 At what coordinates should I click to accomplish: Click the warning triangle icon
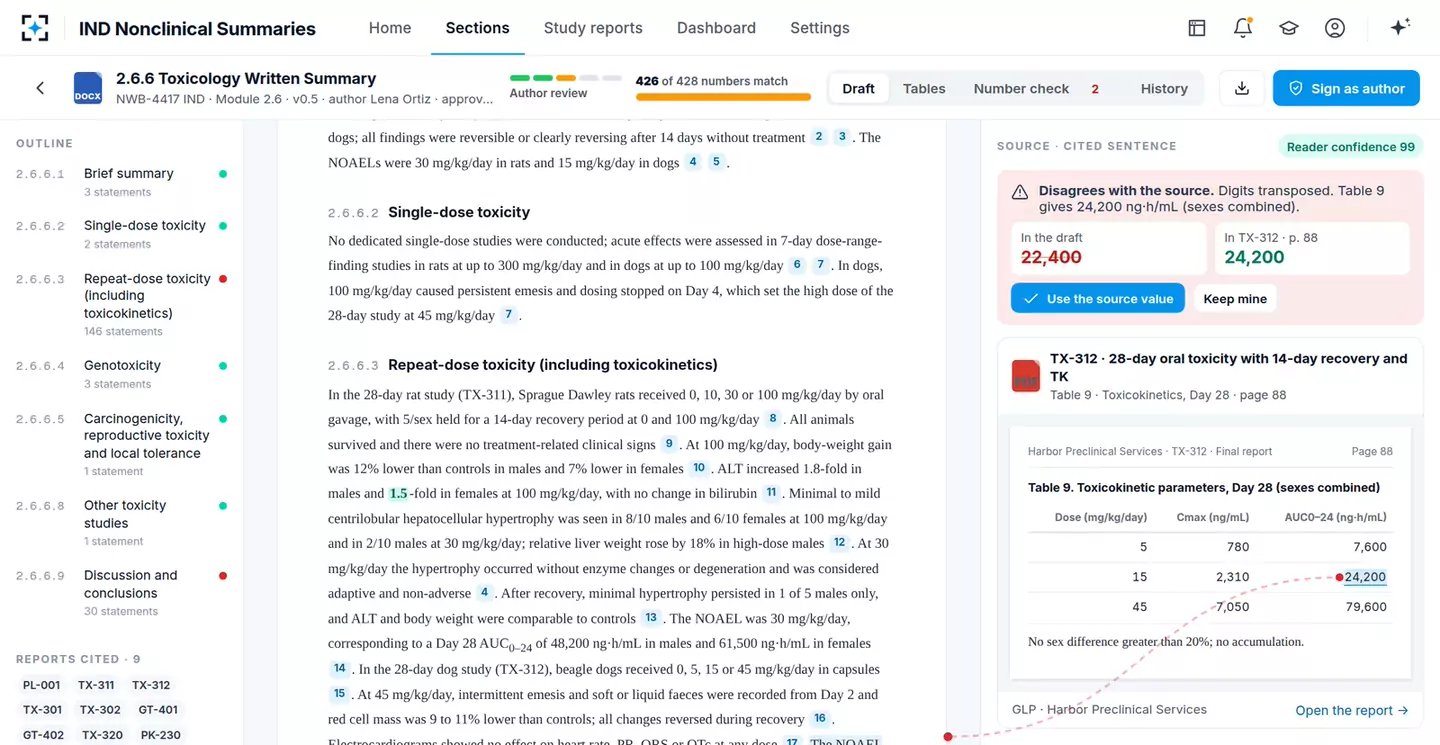(1020, 192)
